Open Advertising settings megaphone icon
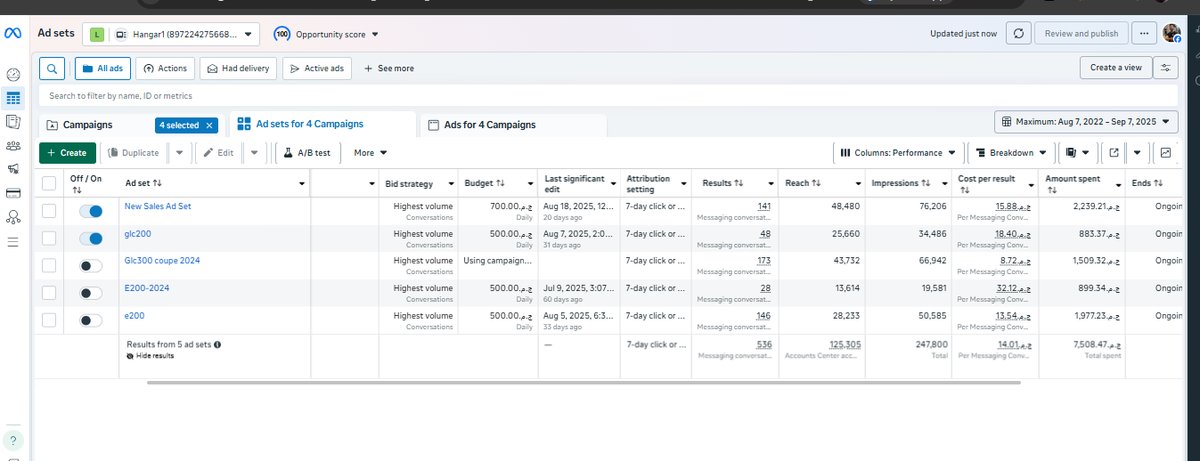 tap(13, 168)
